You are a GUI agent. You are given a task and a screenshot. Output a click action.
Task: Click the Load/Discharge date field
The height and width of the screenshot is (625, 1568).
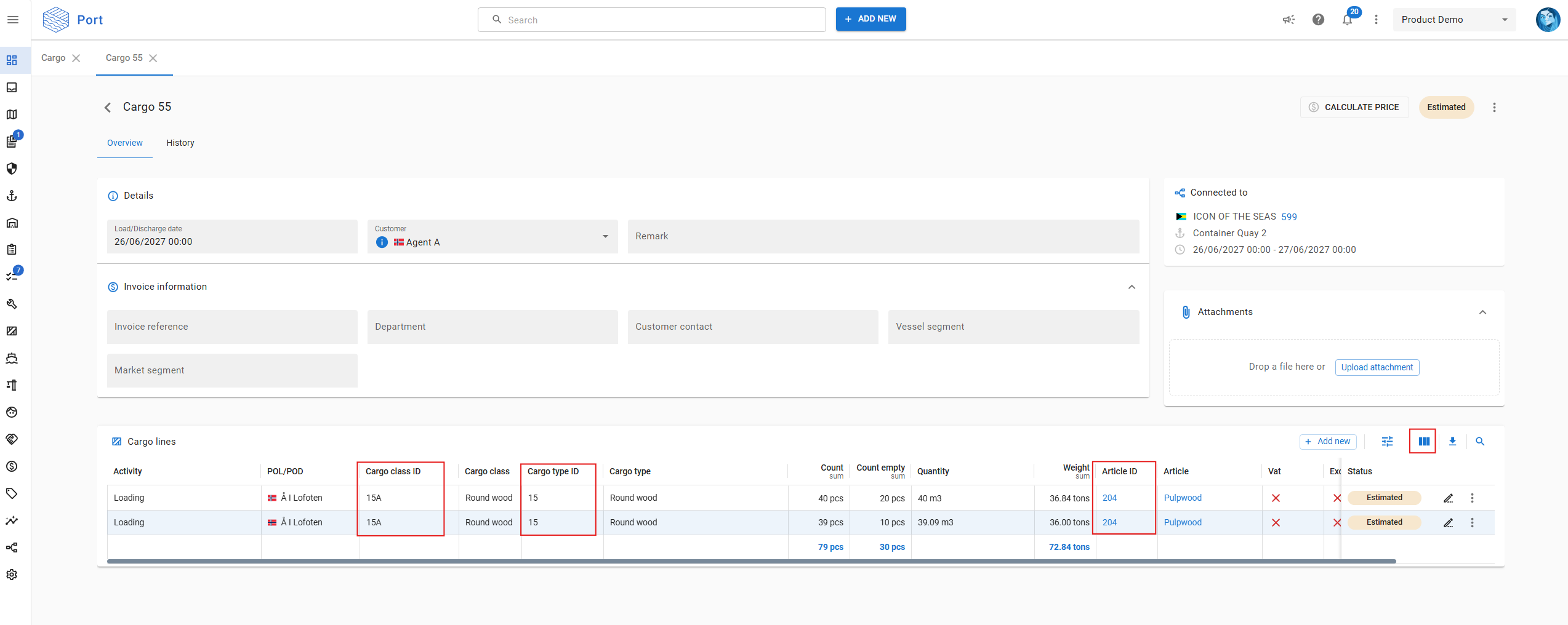coord(232,237)
